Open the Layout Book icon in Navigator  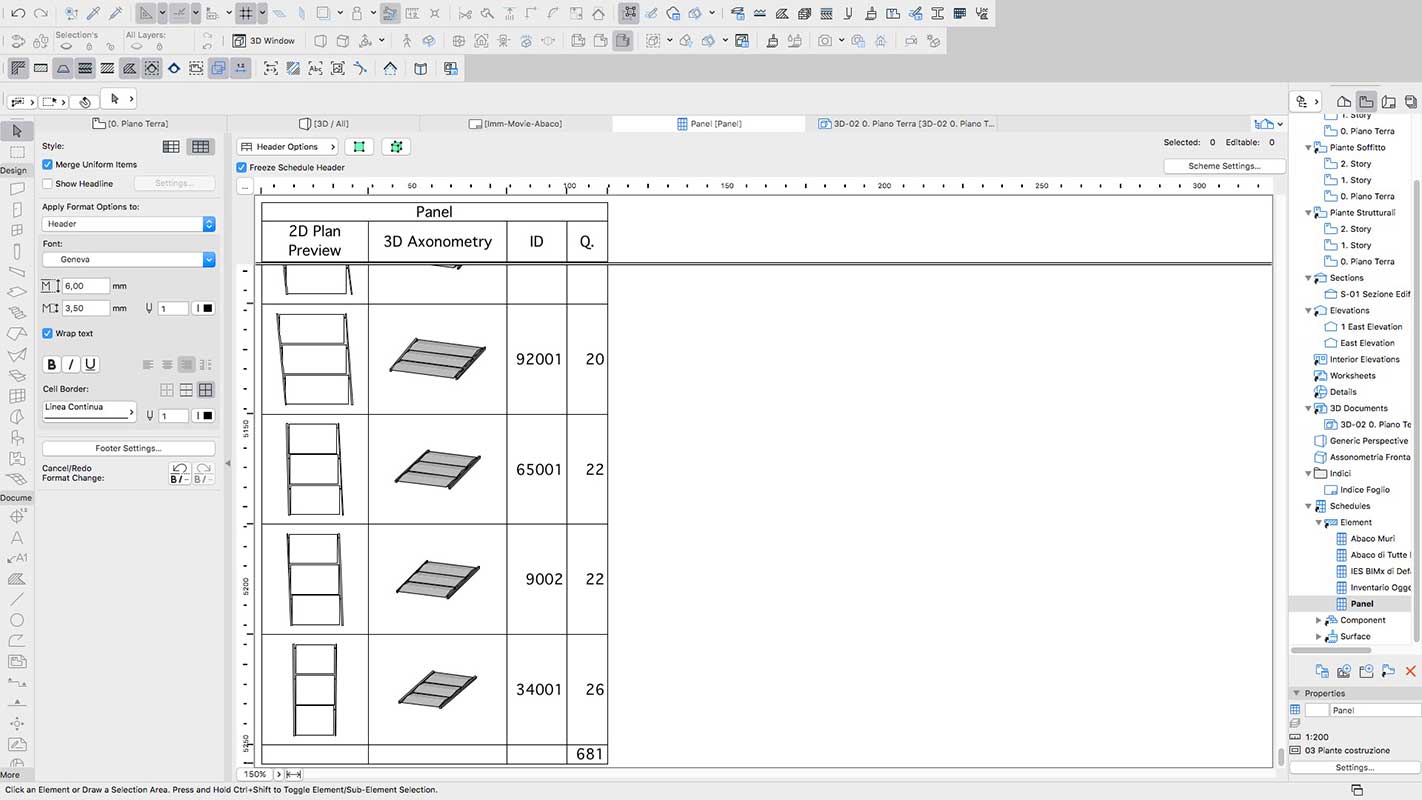tap(1388, 101)
